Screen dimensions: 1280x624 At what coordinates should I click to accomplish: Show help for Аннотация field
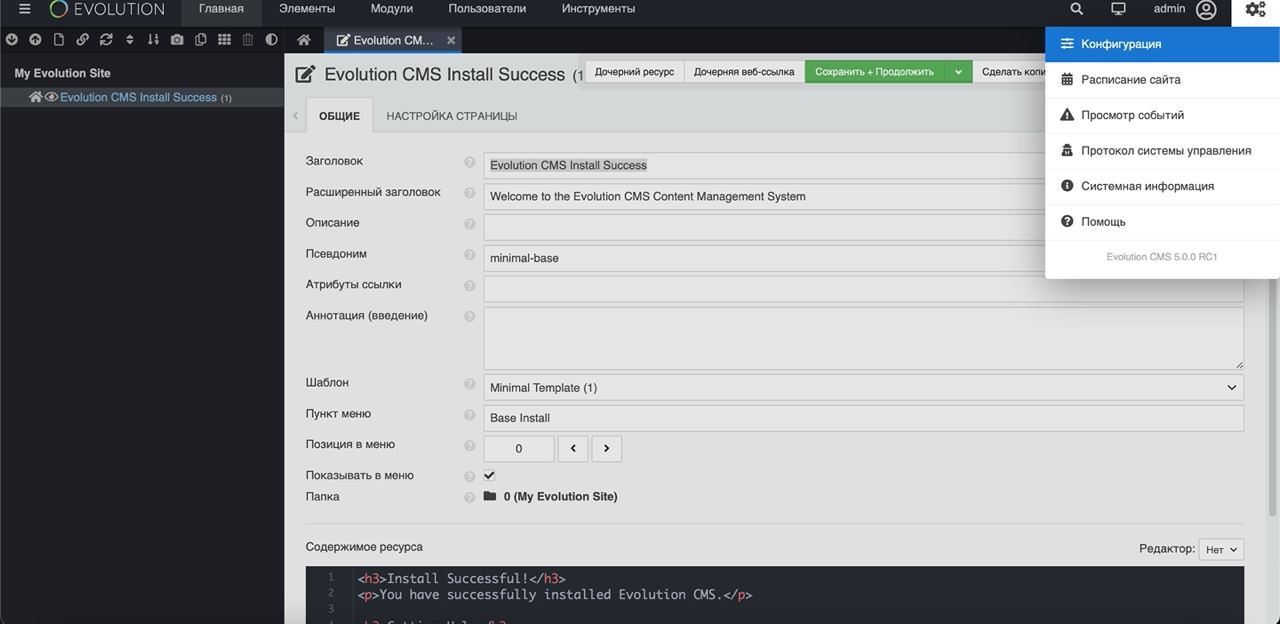pos(470,316)
